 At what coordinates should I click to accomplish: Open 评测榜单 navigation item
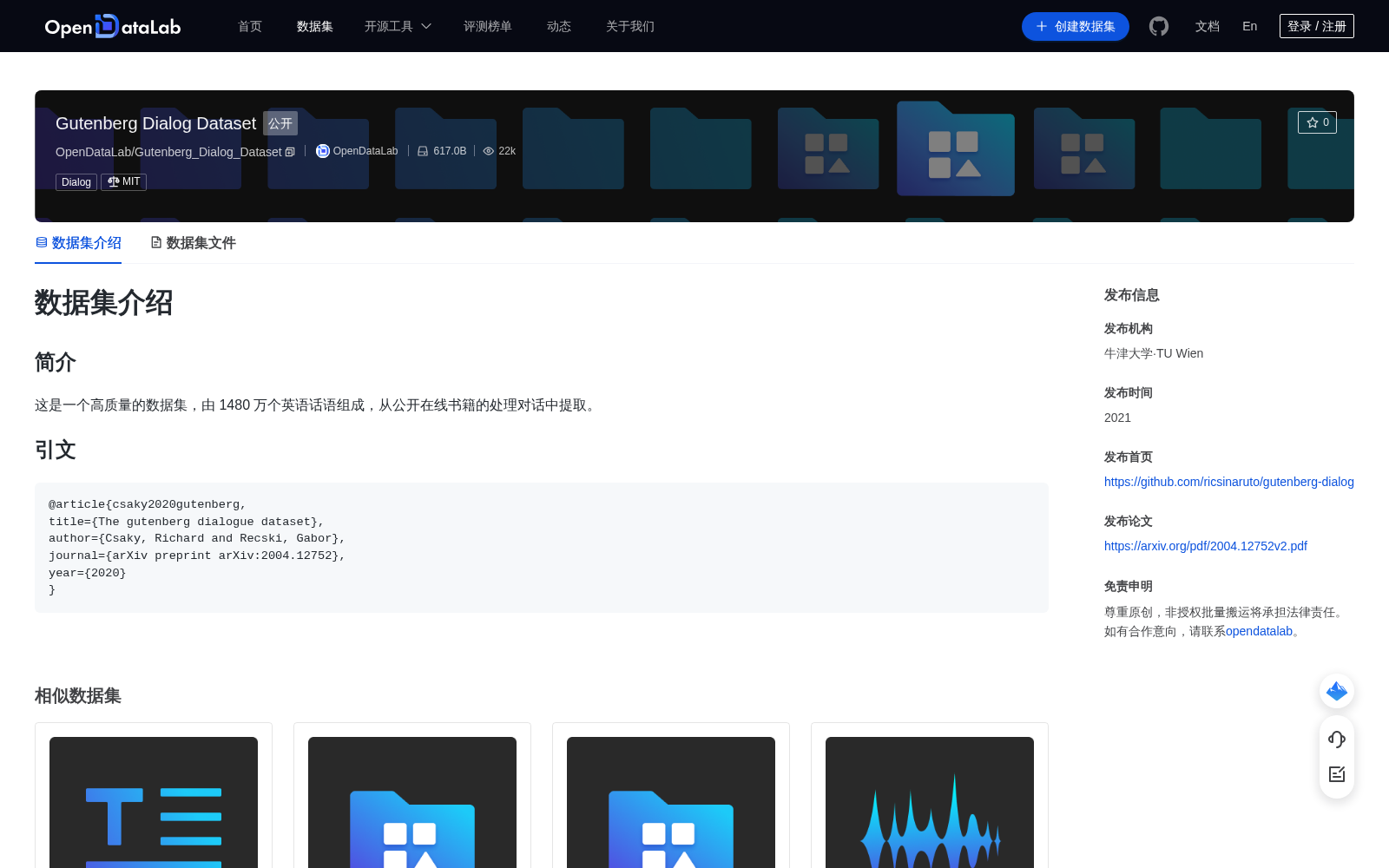click(488, 26)
